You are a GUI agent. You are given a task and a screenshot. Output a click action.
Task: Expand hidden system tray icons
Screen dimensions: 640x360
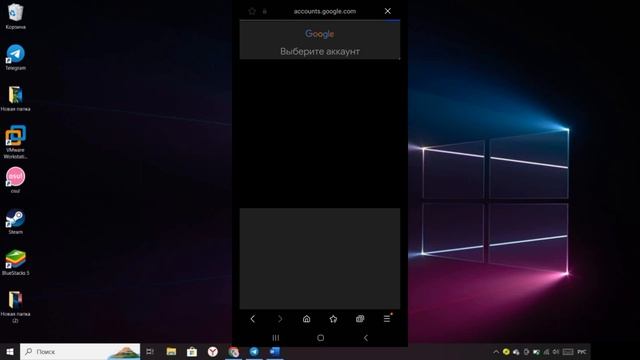click(496, 351)
